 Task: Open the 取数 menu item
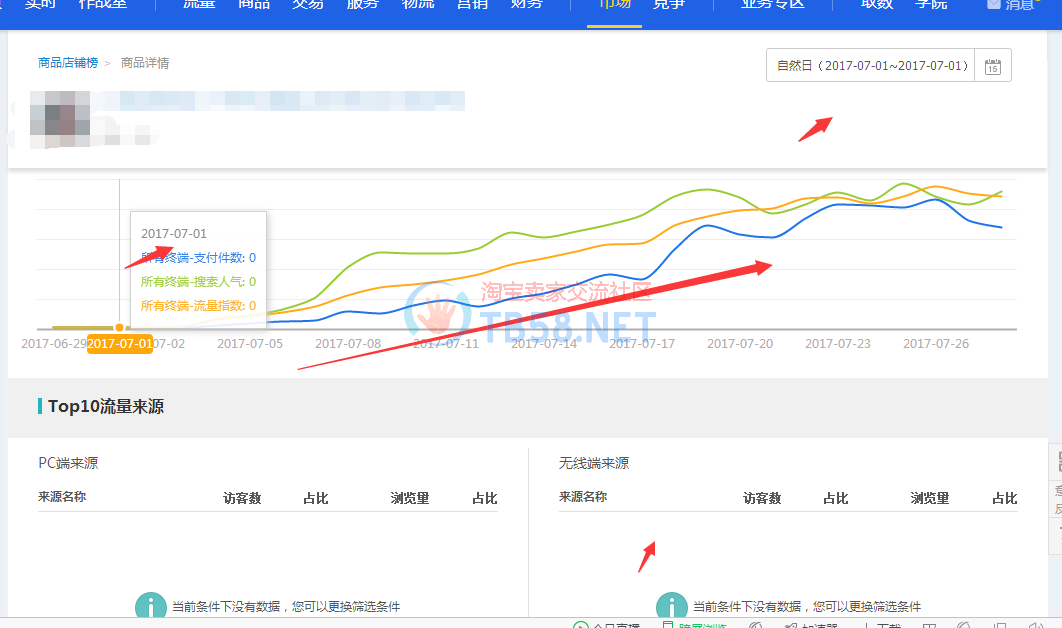pyautogui.click(x=876, y=5)
